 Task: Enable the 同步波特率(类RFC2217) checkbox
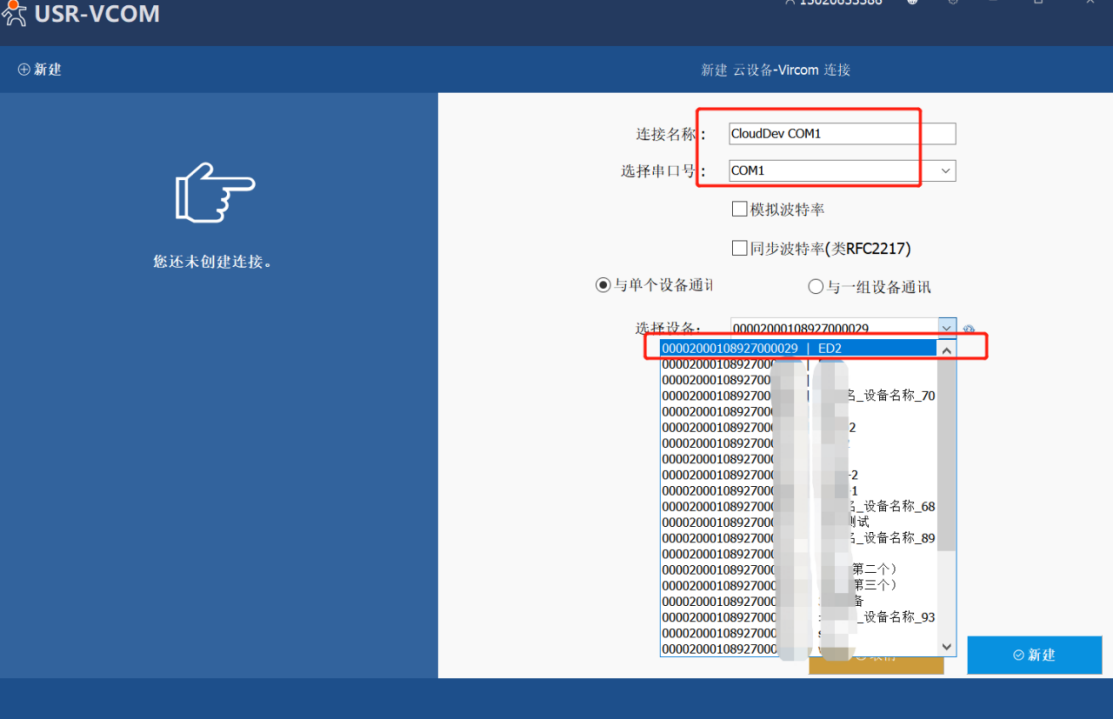point(740,248)
